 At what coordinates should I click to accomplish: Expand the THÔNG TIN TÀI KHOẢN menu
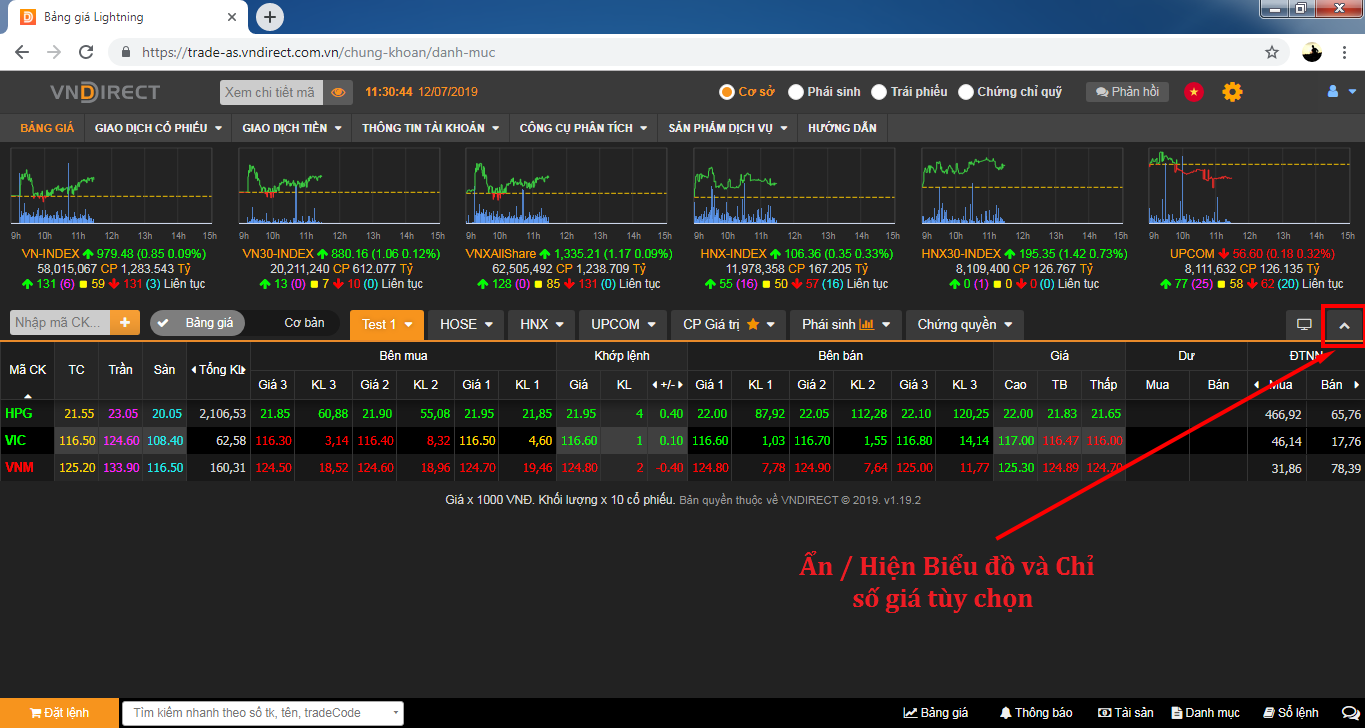coord(430,128)
